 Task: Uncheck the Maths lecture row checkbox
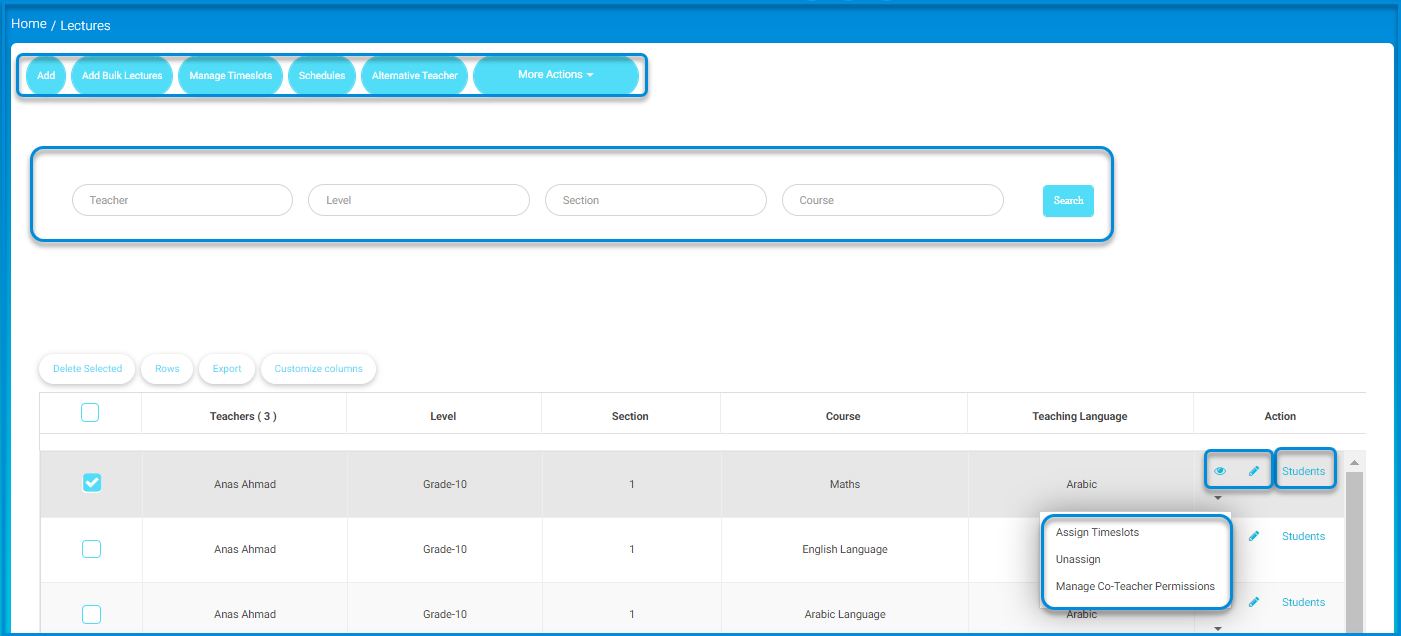tap(92, 483)
